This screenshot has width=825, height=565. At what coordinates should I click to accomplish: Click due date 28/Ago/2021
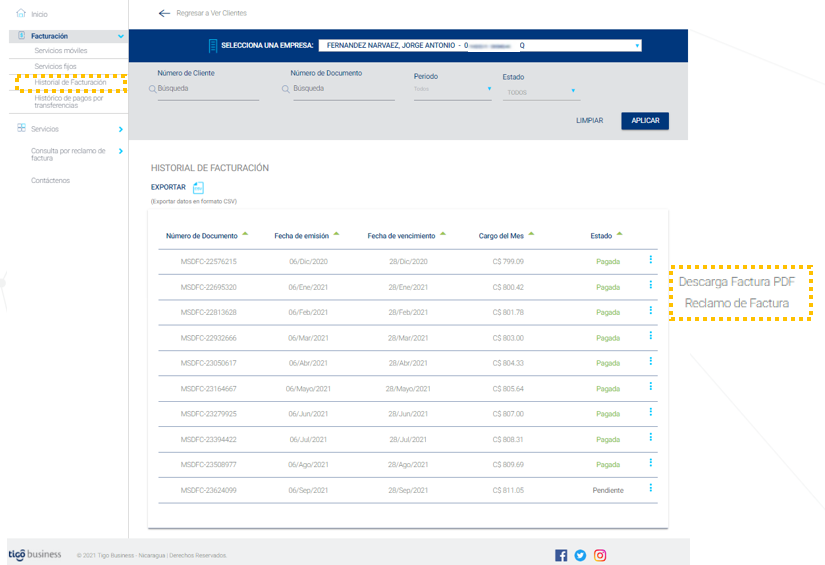click(x=408, y=465)
